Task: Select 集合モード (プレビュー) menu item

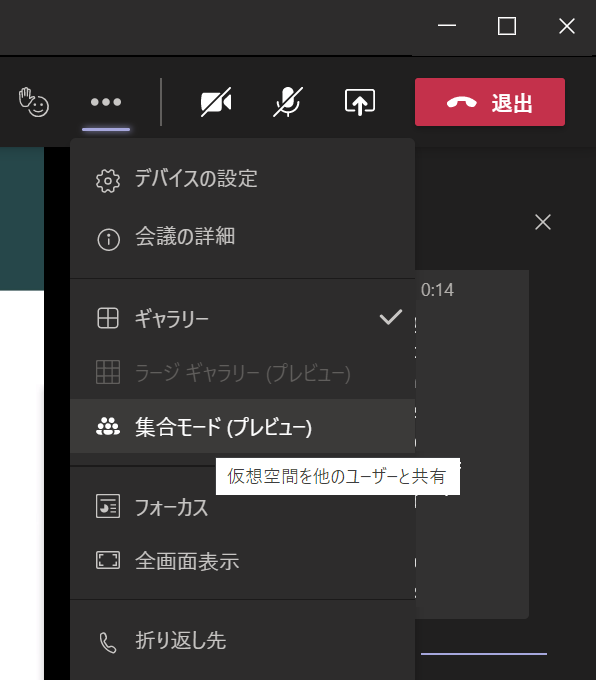Action: pos(242,426)
